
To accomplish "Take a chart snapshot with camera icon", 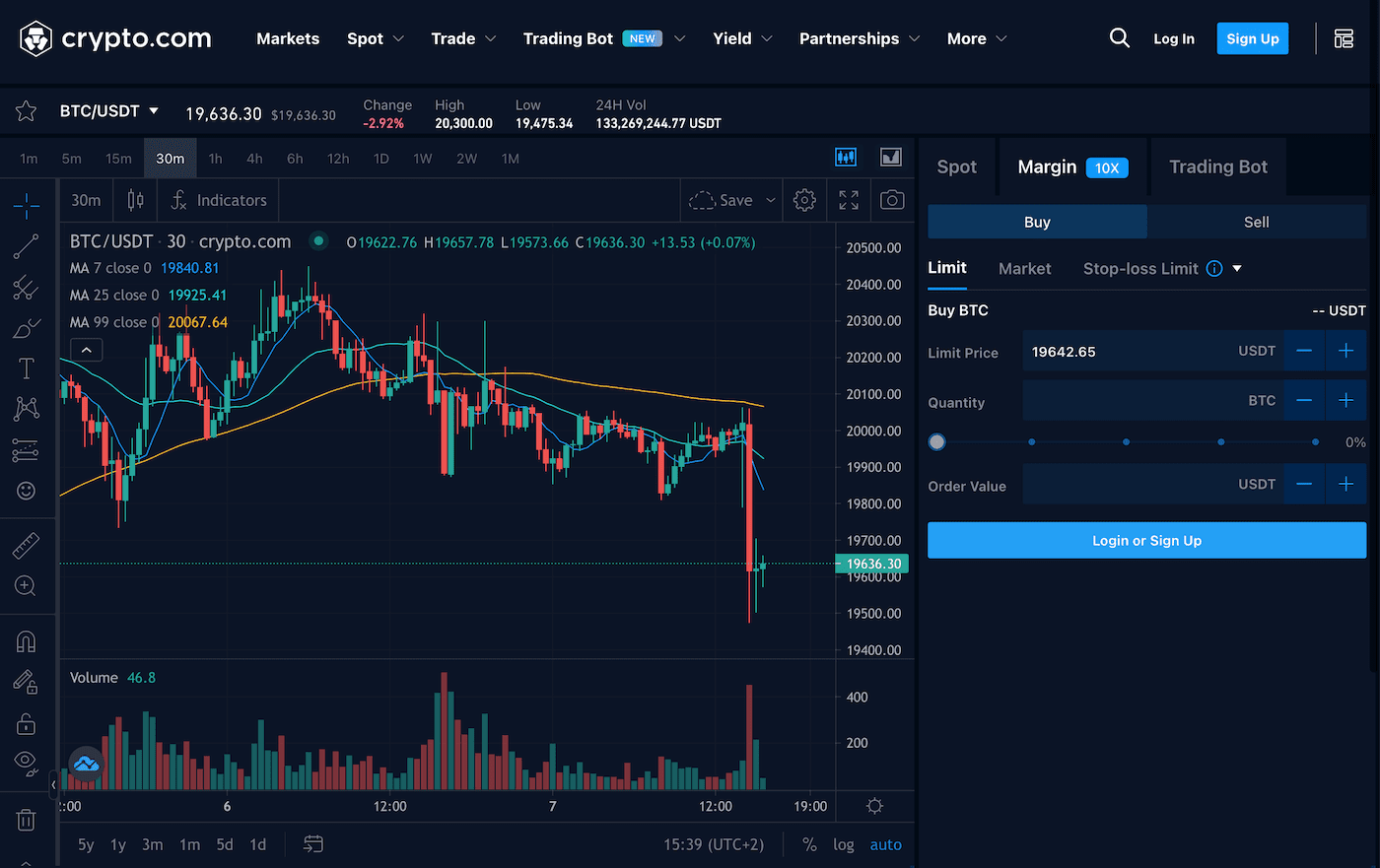I will click(x=892, y=200).
